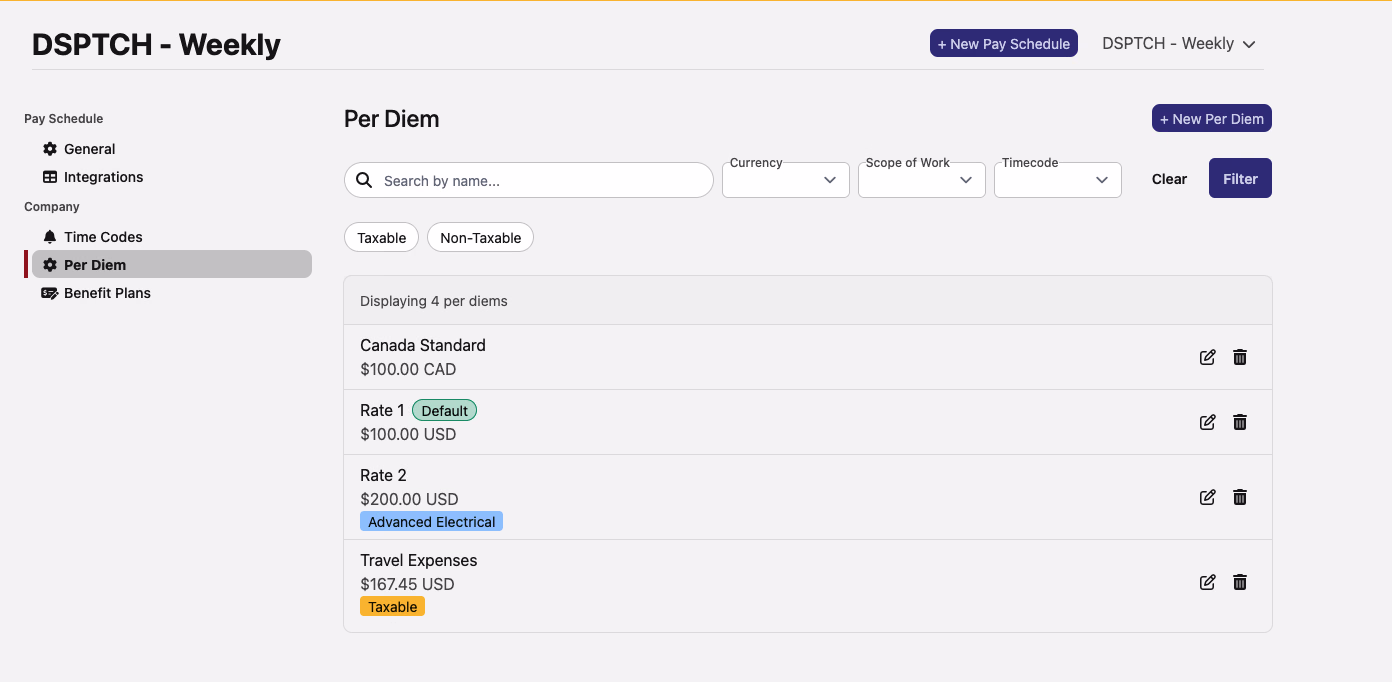Click the Company sidebar label
The image size is (1392, 682).
point(52,207)
